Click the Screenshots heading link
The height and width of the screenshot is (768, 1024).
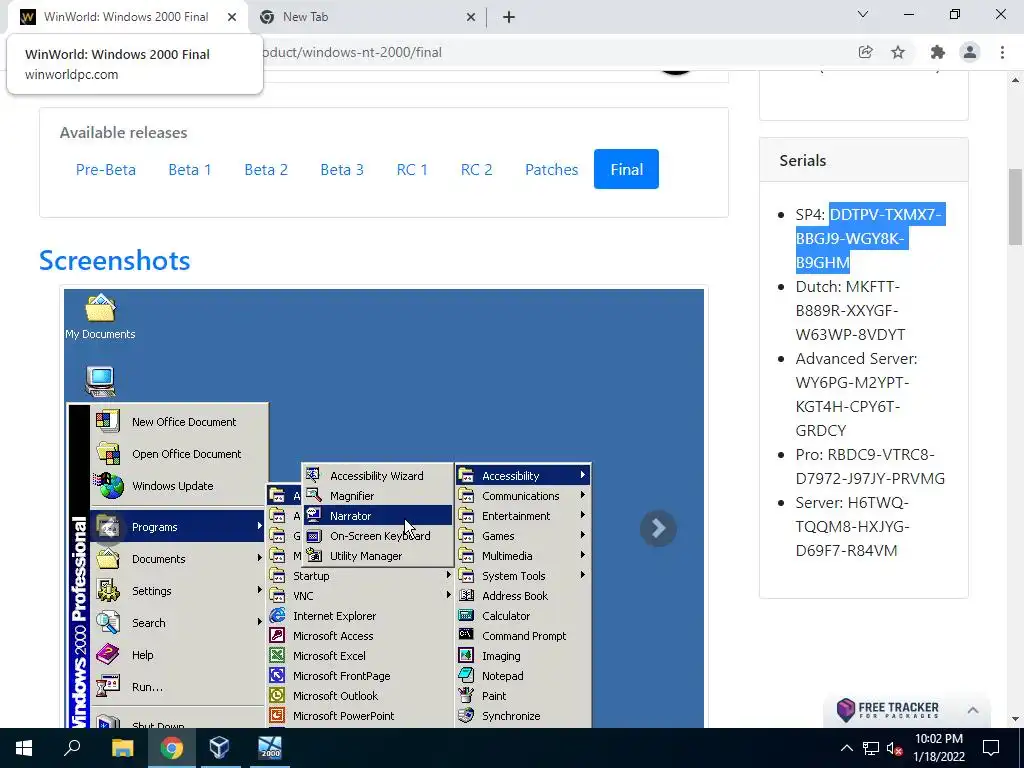click(x=115, y=261)
